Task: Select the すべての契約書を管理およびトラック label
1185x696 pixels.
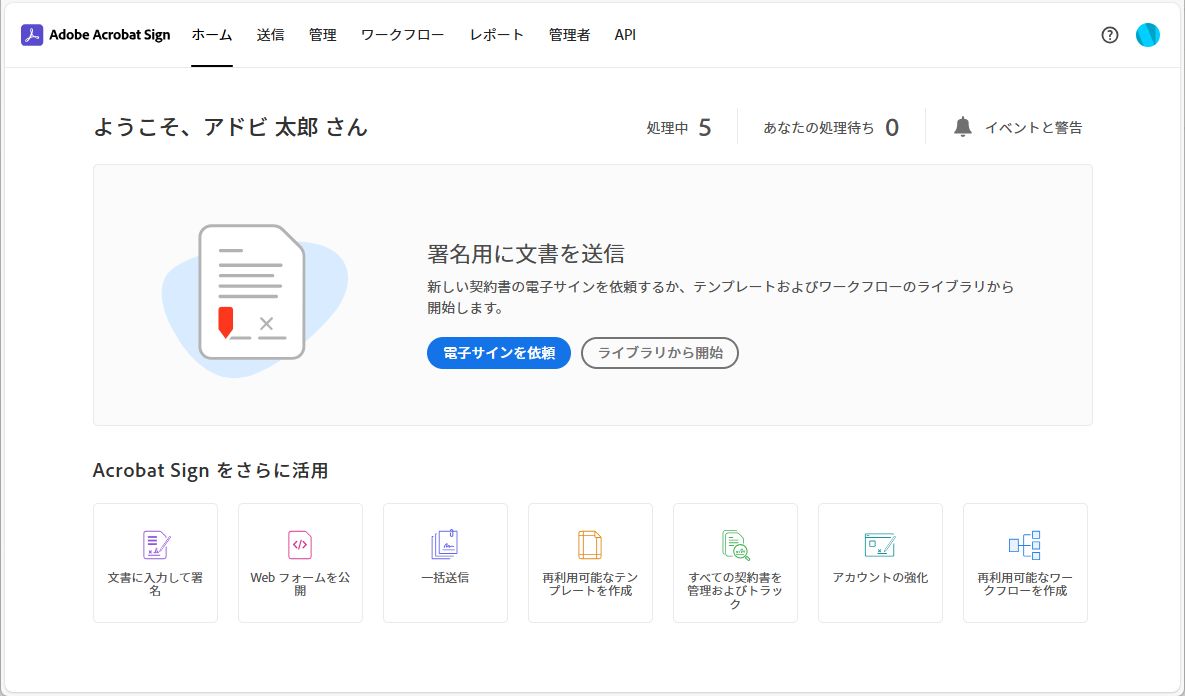Action: (x=735, y=591)
